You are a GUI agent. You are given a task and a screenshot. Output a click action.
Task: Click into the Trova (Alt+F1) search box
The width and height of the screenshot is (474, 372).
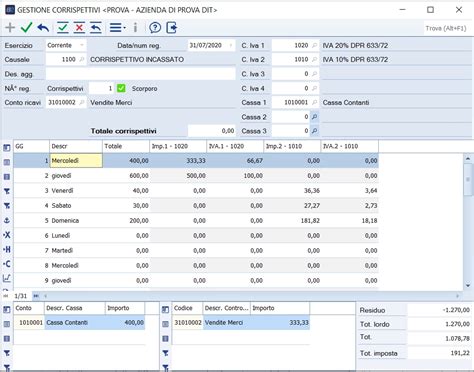pyautogui.click(x=447, y=28)
